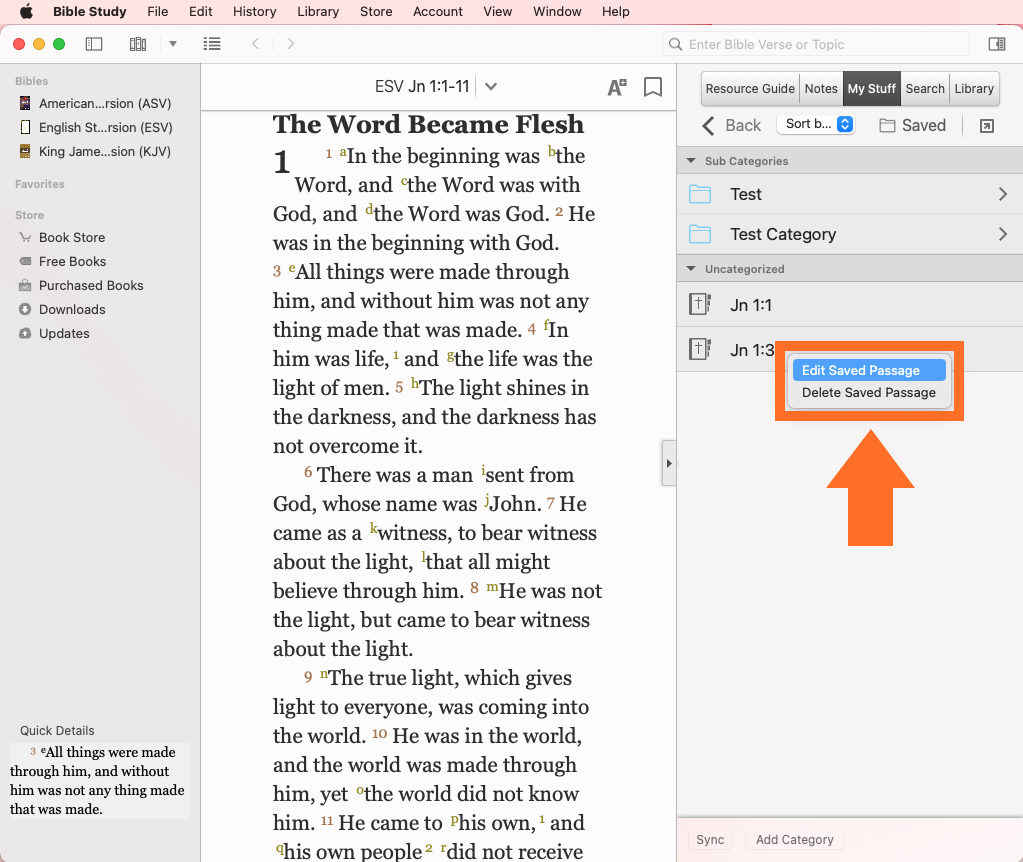Toggle the left sidebar panel icon

pos(94,44)
